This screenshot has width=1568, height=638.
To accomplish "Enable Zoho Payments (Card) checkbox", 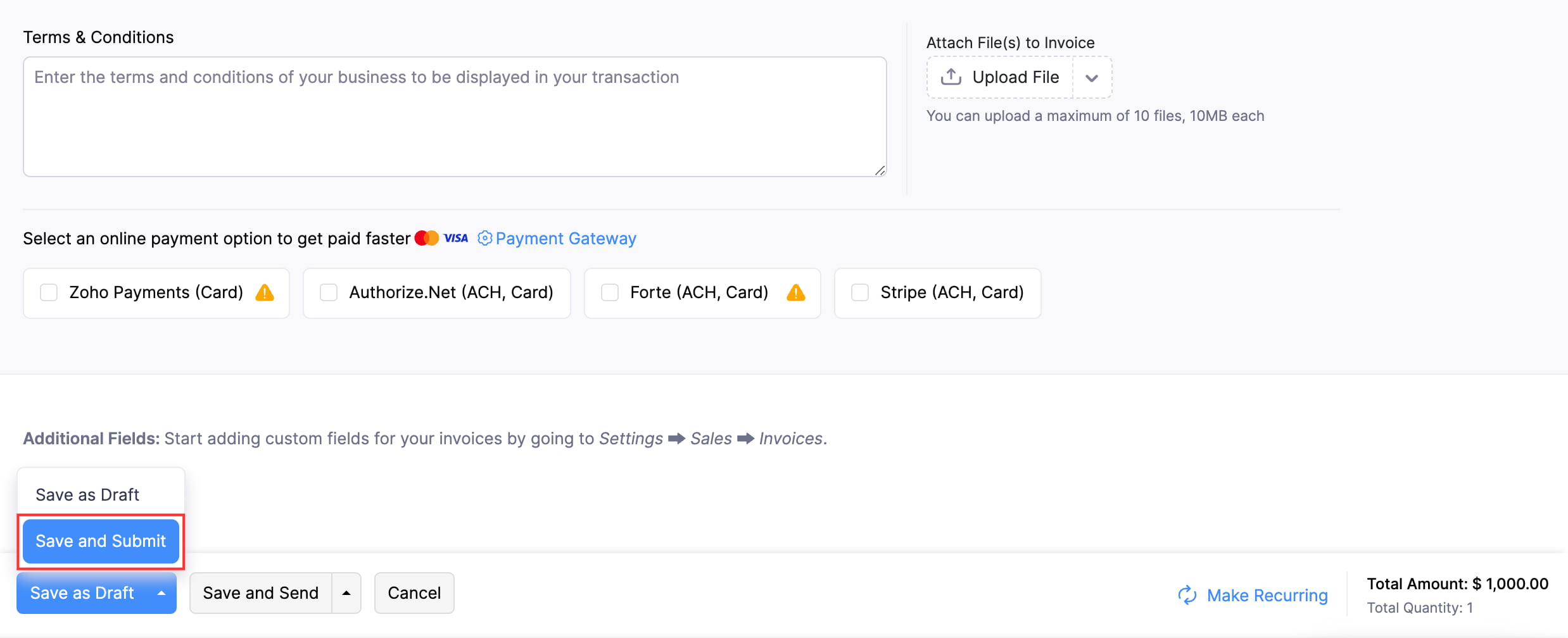I will (x=49, y=292).
